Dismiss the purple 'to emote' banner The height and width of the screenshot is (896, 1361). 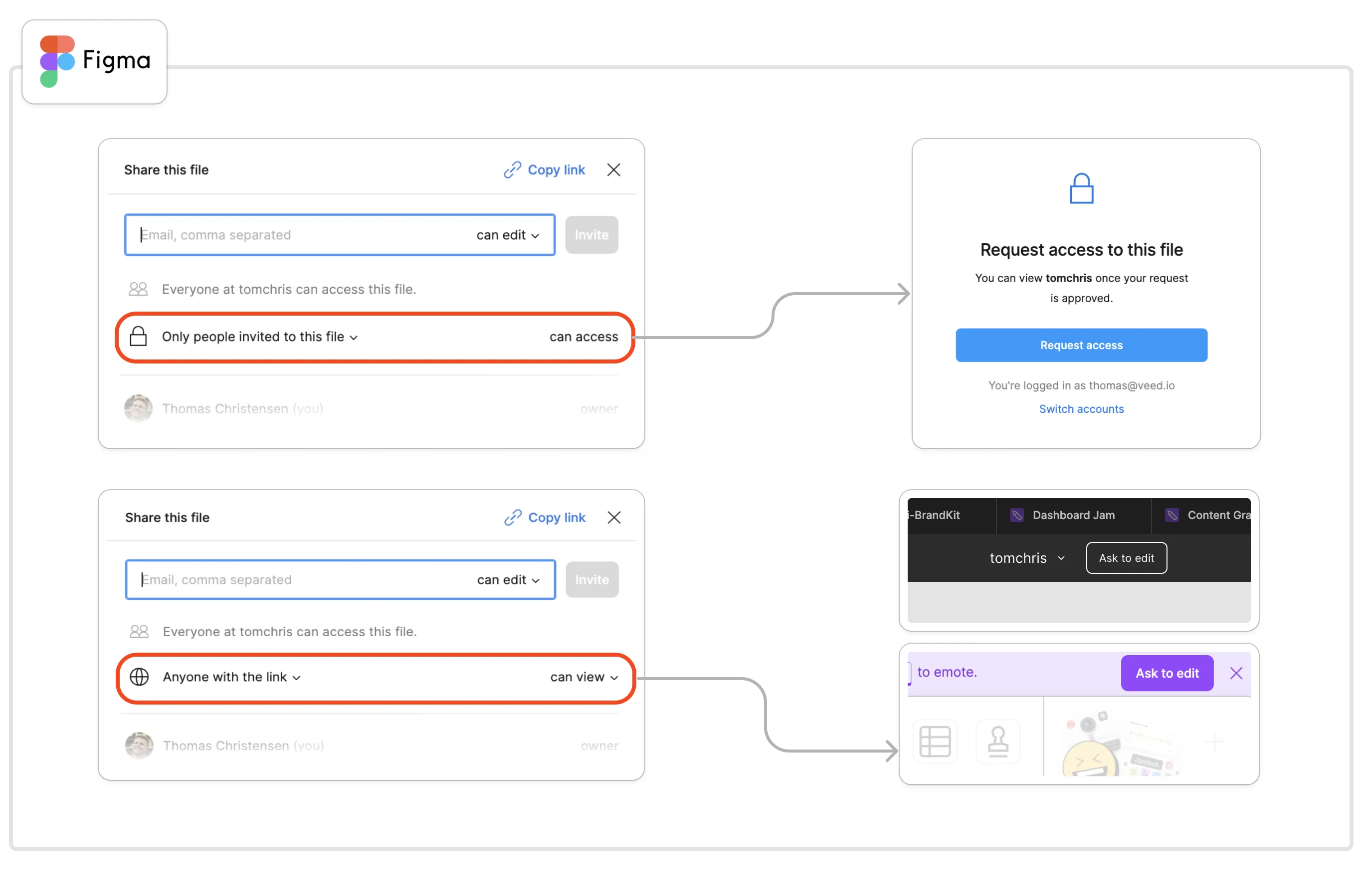pos(1236,673)
